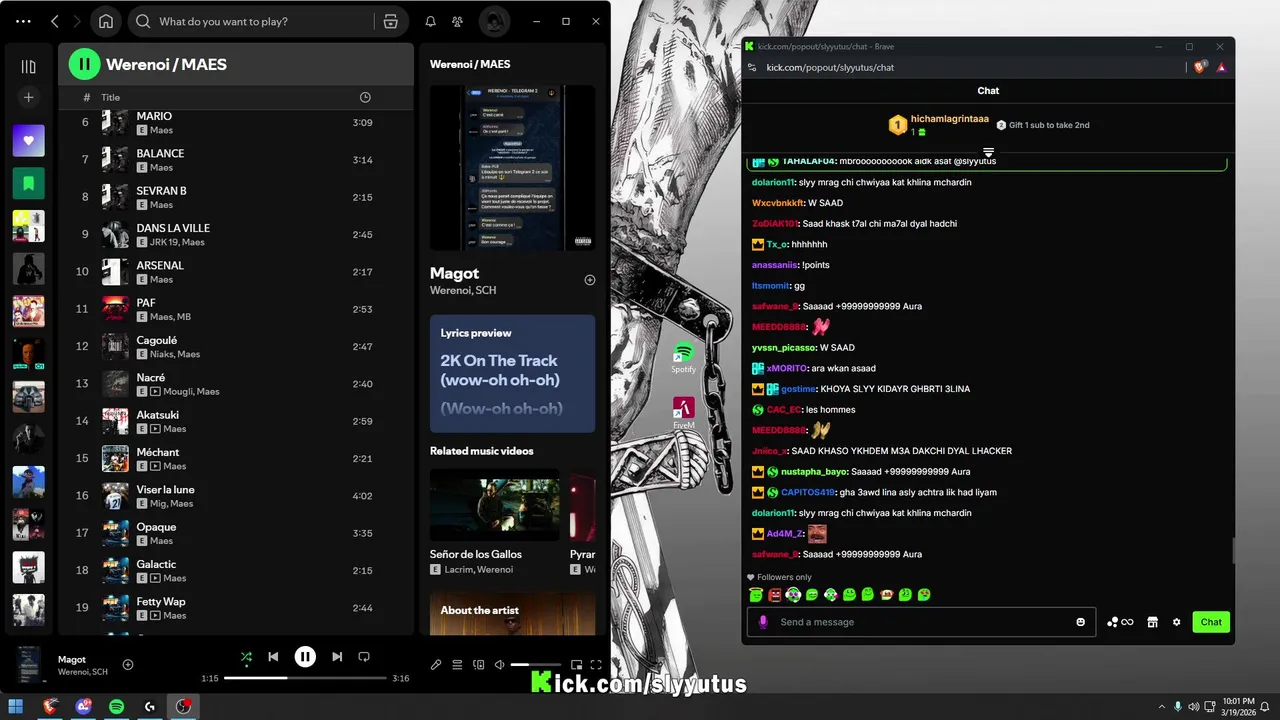1280x720 pixels.
Task: Go forward with Spotify's right arrow
Action: click(x=77, y=21)
